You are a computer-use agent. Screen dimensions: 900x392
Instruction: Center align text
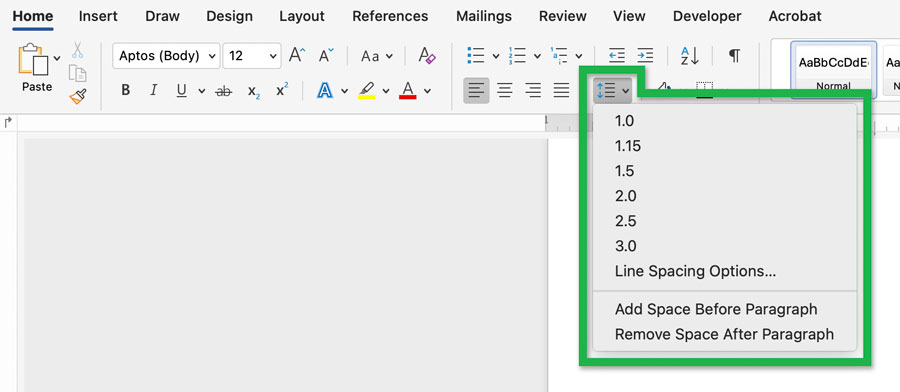505,91
